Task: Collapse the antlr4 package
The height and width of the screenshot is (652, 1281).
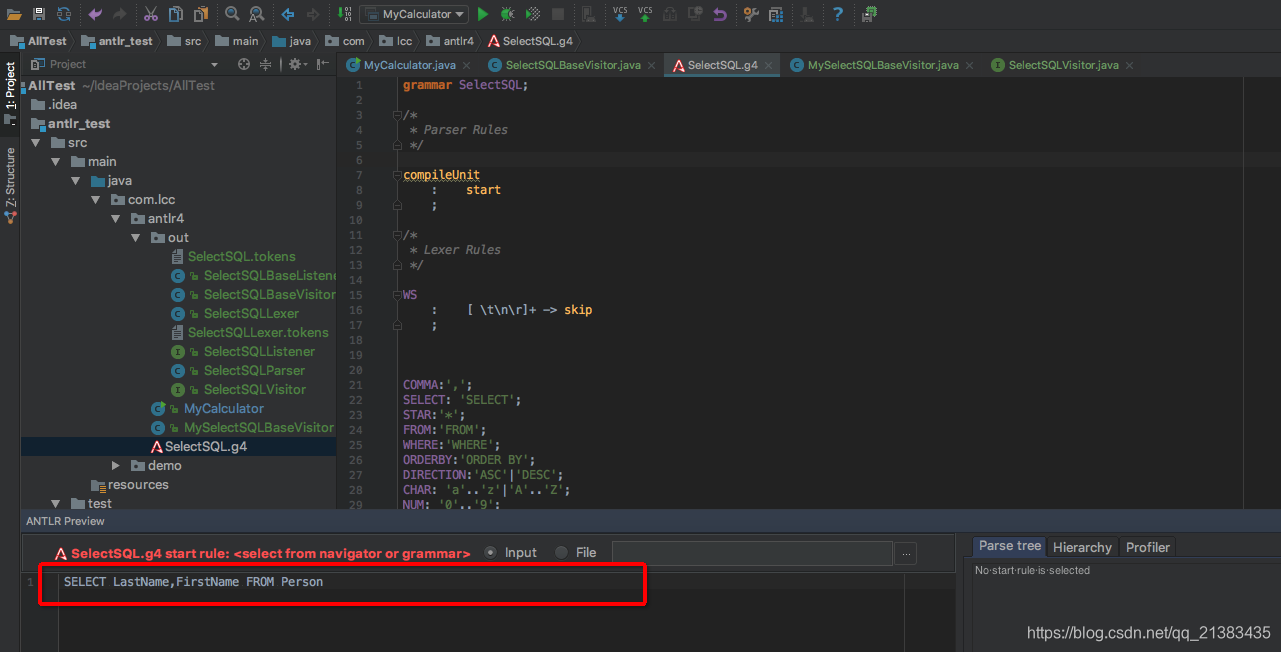Action: (116, 219)
